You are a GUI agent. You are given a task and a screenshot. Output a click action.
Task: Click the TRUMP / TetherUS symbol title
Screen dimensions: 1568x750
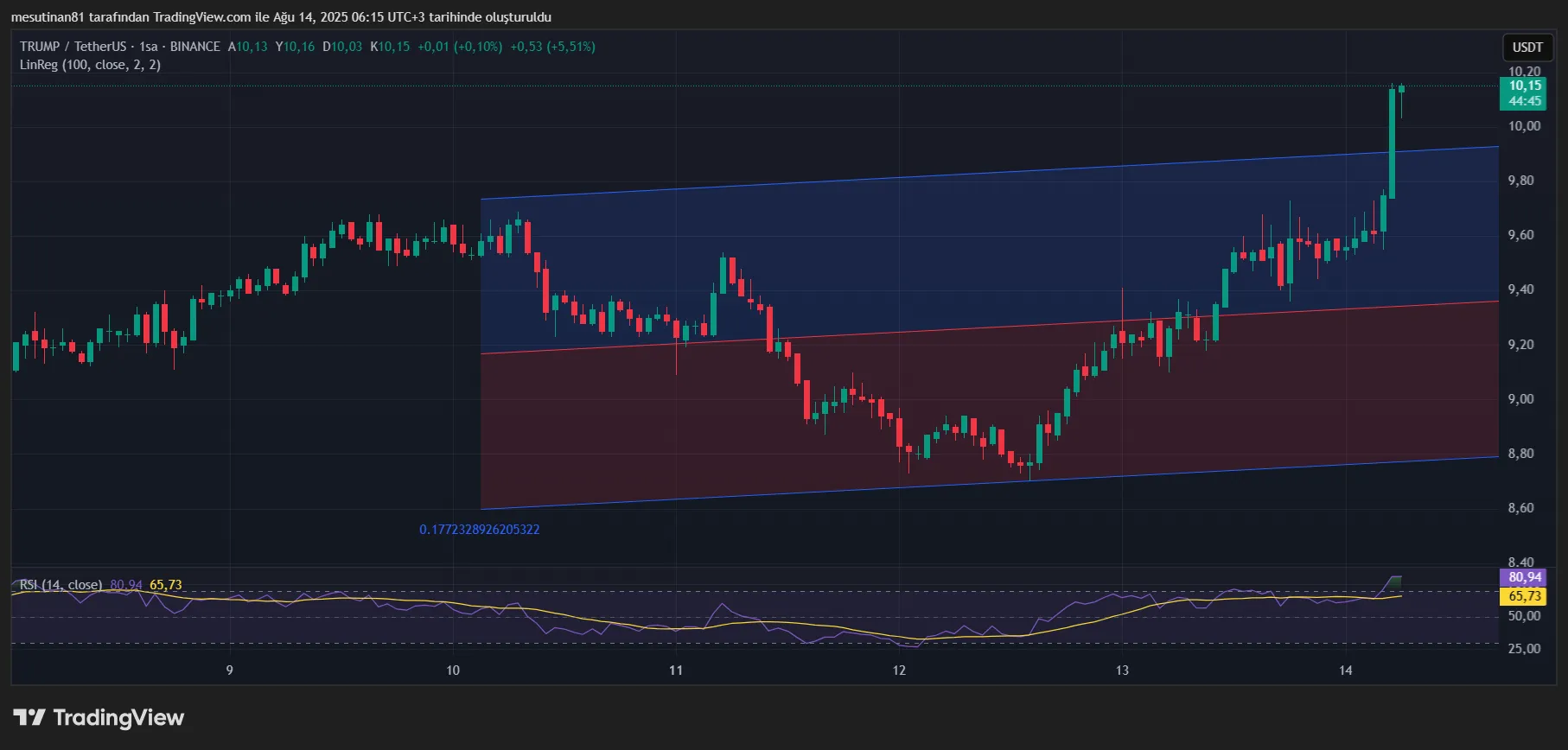tap(73, 47)
